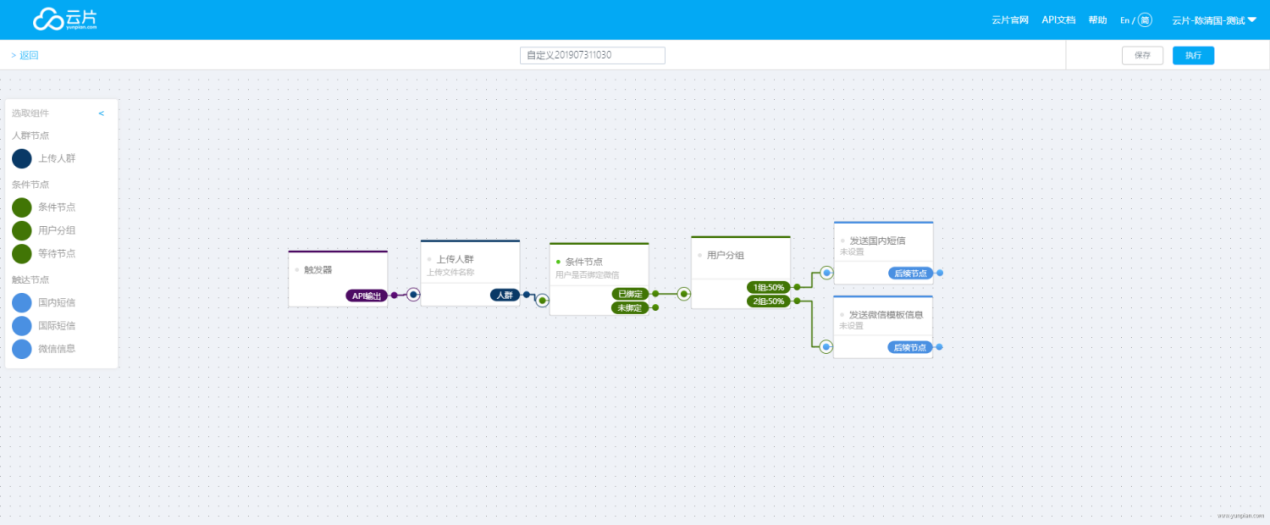Open the 云片官网 menu link
This screenshot has width=1270, height=525.
(x=1010, y=20)
